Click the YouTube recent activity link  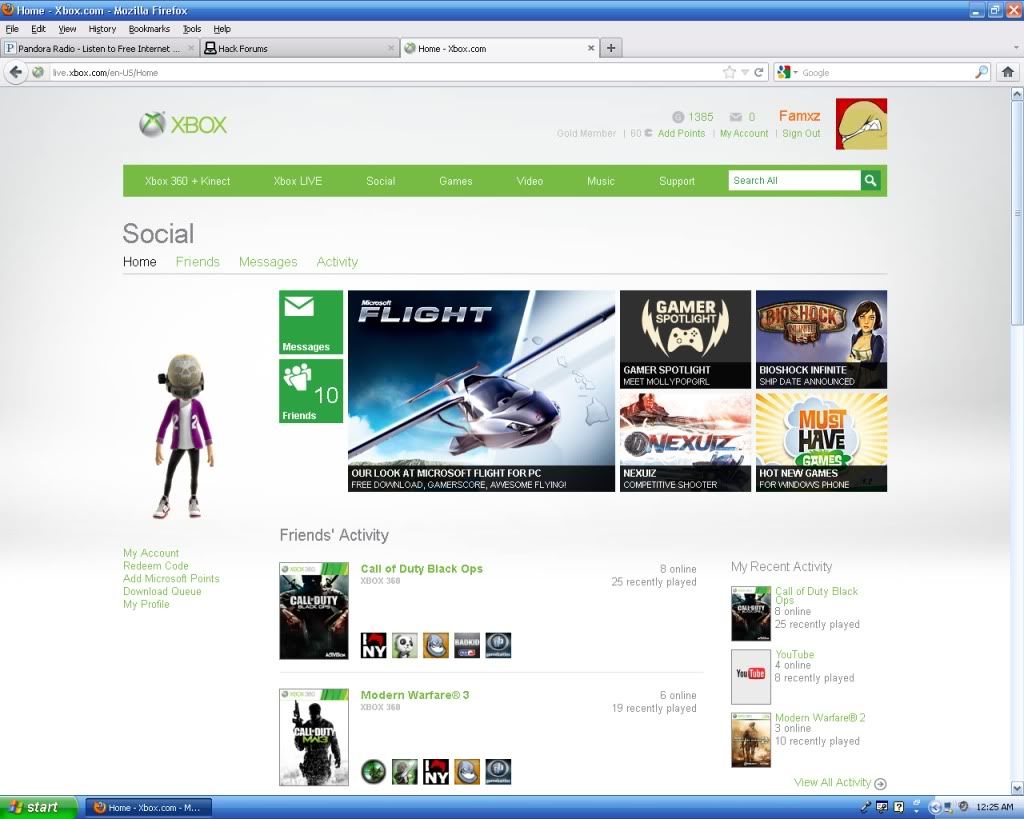(794, 654)
